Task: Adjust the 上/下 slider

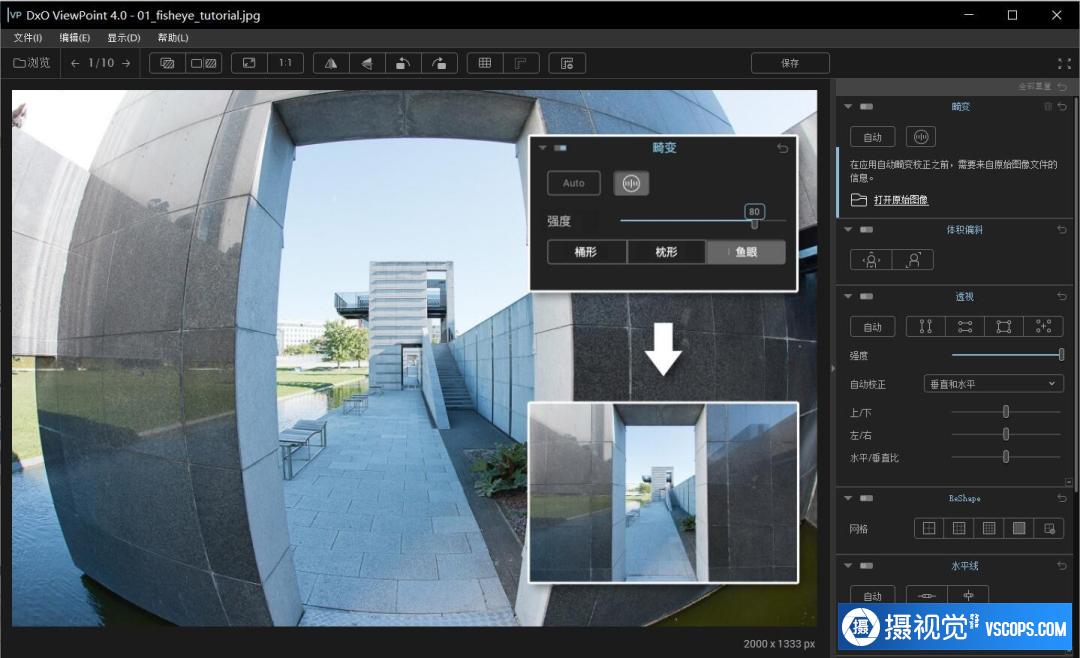Action: click(x=1006, y=412)
